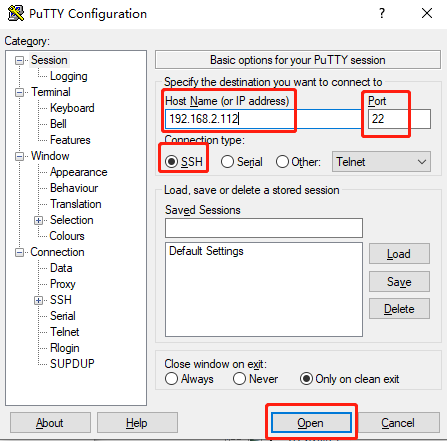Expand the Selection tree node
The image size is (447, 441).
(x=38, y=220)
